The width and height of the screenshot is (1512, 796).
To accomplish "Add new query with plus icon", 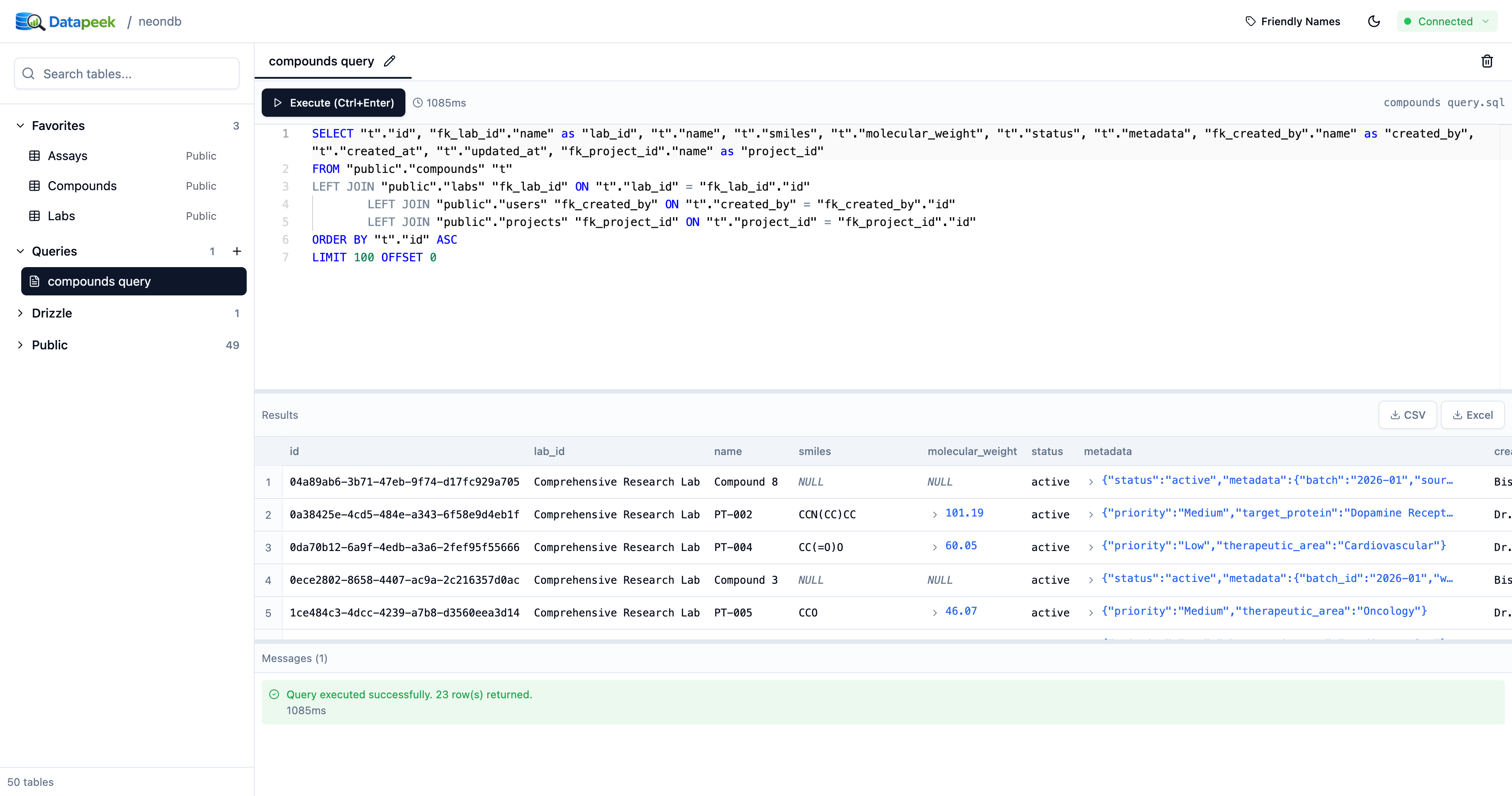I will pos(237,251).
